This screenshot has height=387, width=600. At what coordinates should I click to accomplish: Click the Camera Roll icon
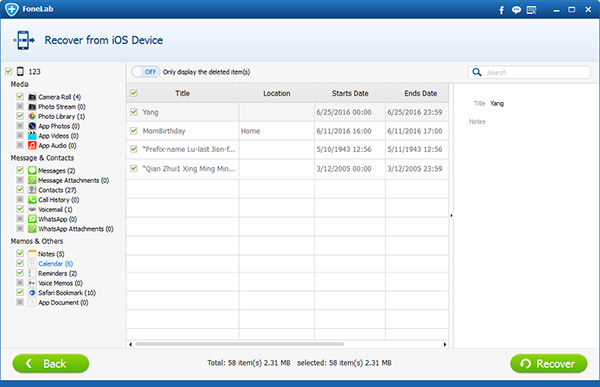(32, 97)
